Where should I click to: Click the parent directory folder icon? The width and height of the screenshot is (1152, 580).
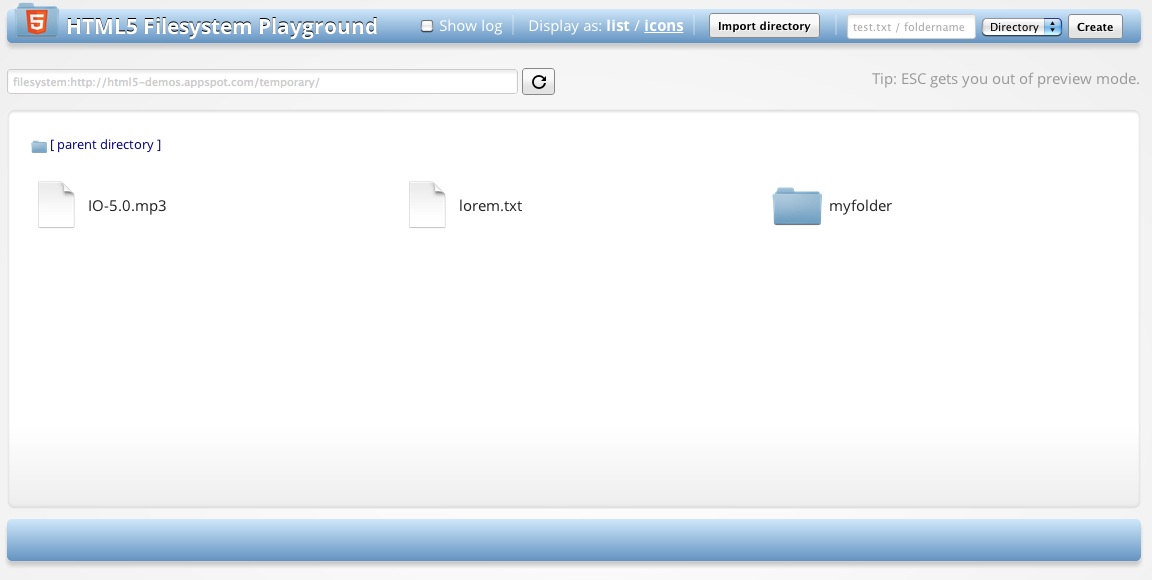pos(39,146)
